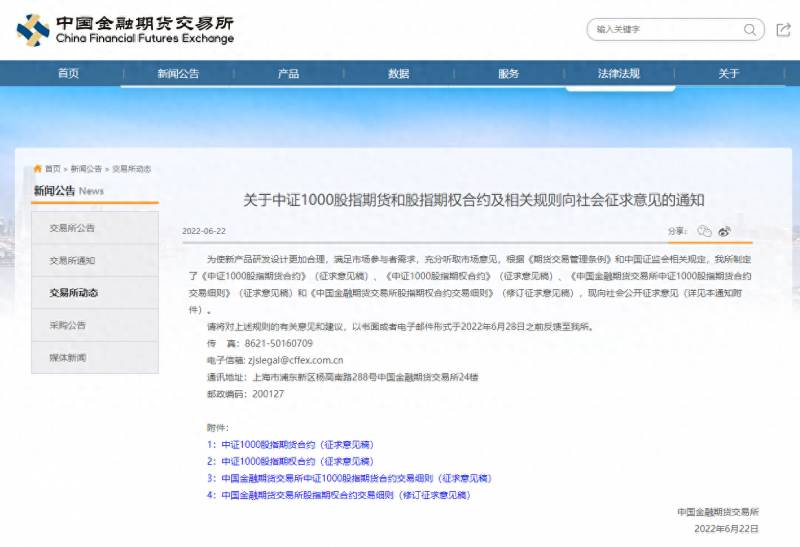Open the 关于 navigation menu item
This screenshot has height=547, width=800.
[x=729, y=73]
